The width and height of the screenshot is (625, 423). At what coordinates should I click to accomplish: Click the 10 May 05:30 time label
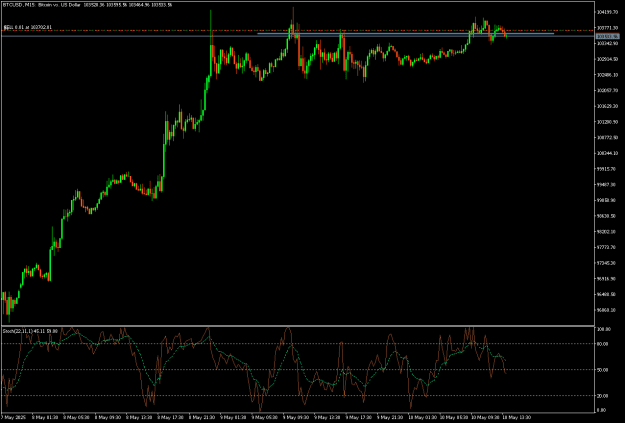point(452,417)
